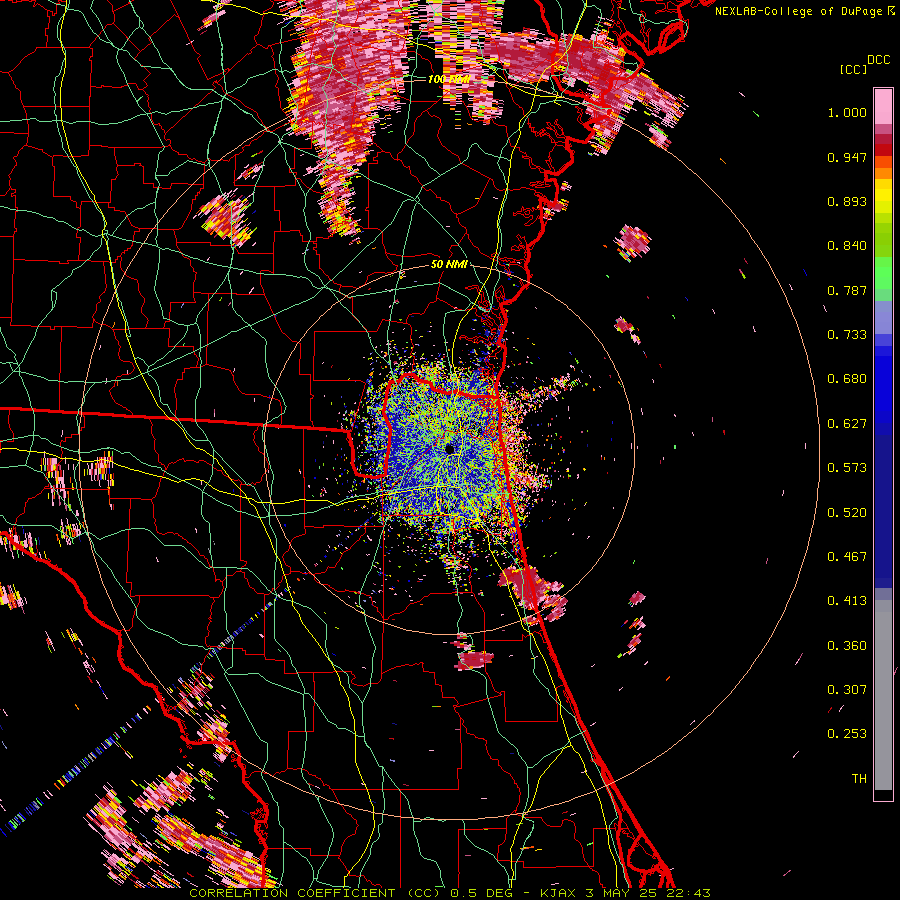Select the 0.893 color scale value
This screenshot has height=900, width=900.
847,201
